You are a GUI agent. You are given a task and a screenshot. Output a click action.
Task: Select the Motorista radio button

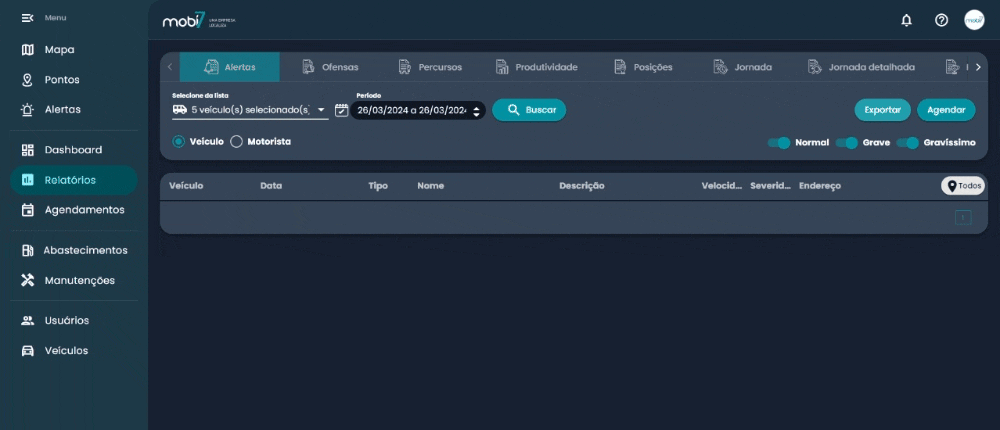[237, 142]
